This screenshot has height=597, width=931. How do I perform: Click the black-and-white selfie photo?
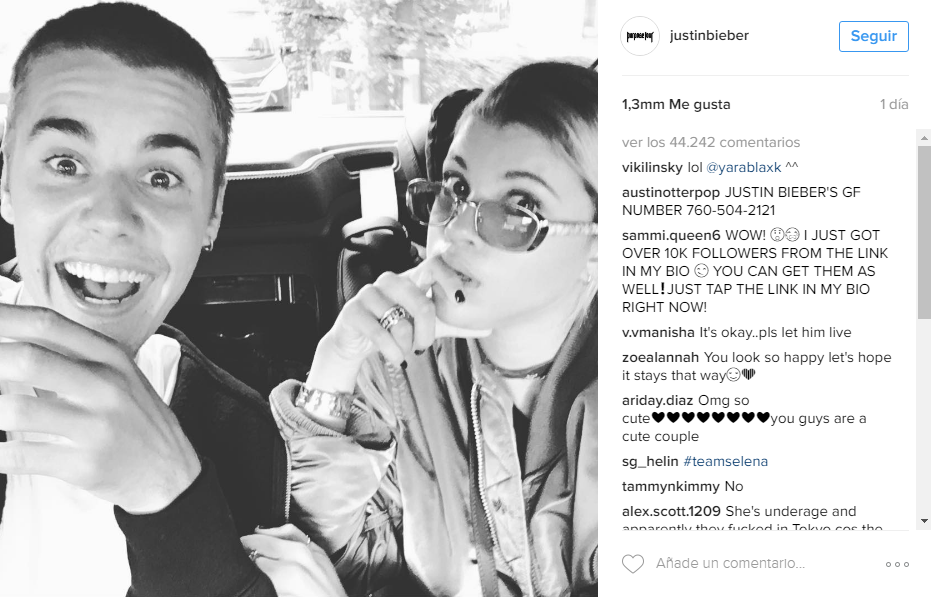[299, 298]
